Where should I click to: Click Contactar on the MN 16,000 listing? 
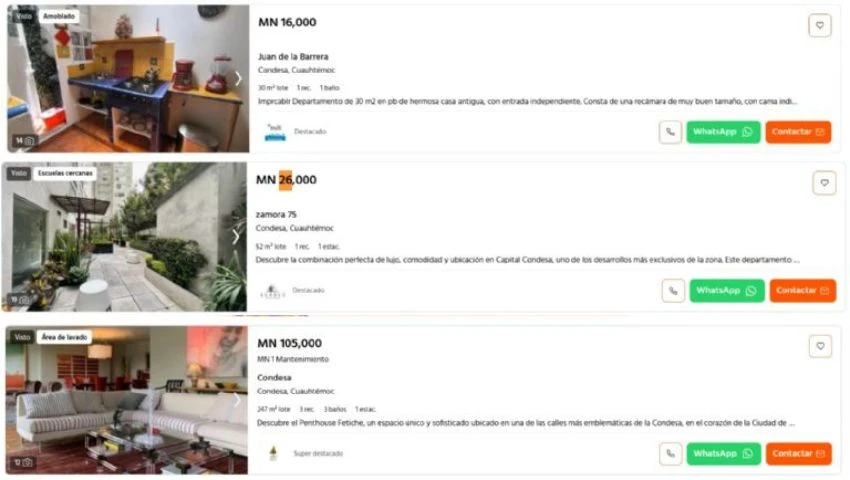pos(798,132)
